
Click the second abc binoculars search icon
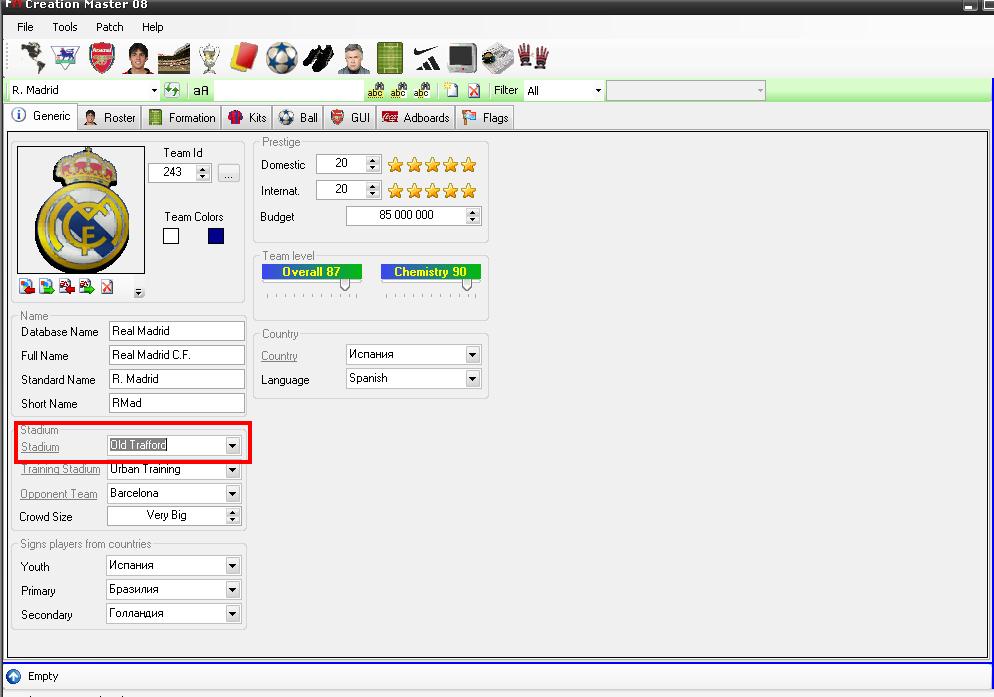tap(398, 90)
